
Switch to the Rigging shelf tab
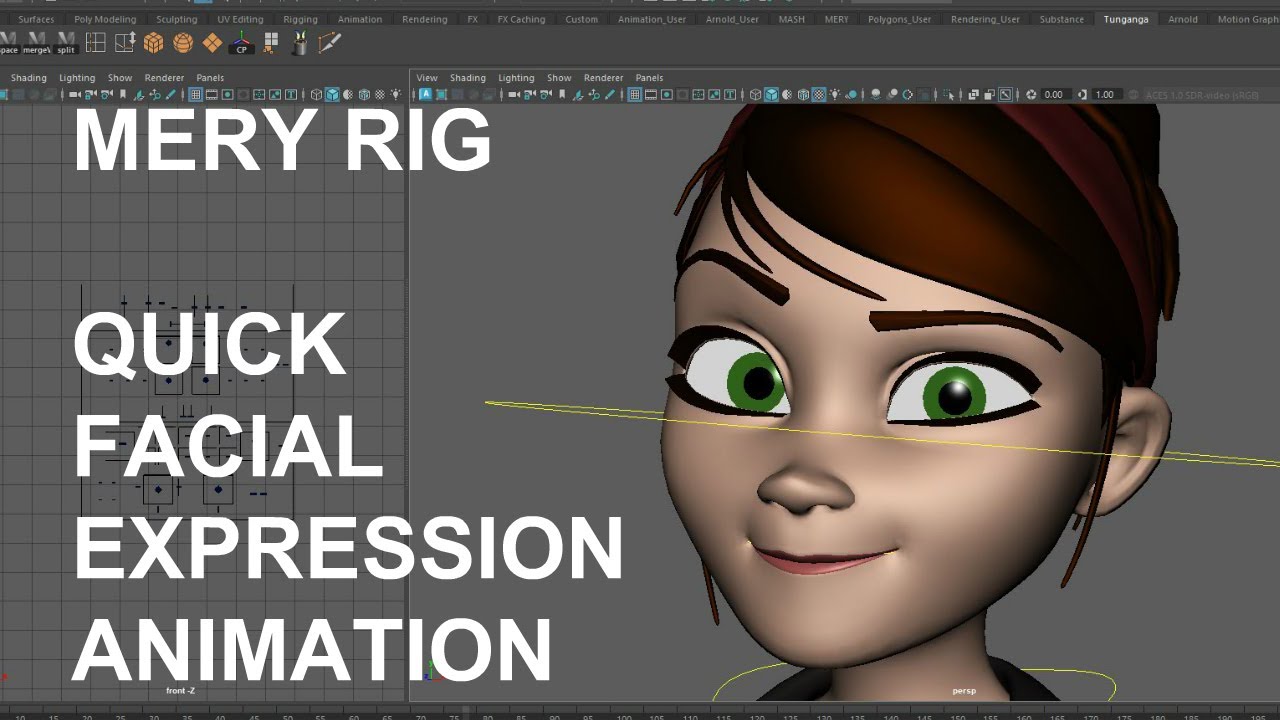(300, 19)
